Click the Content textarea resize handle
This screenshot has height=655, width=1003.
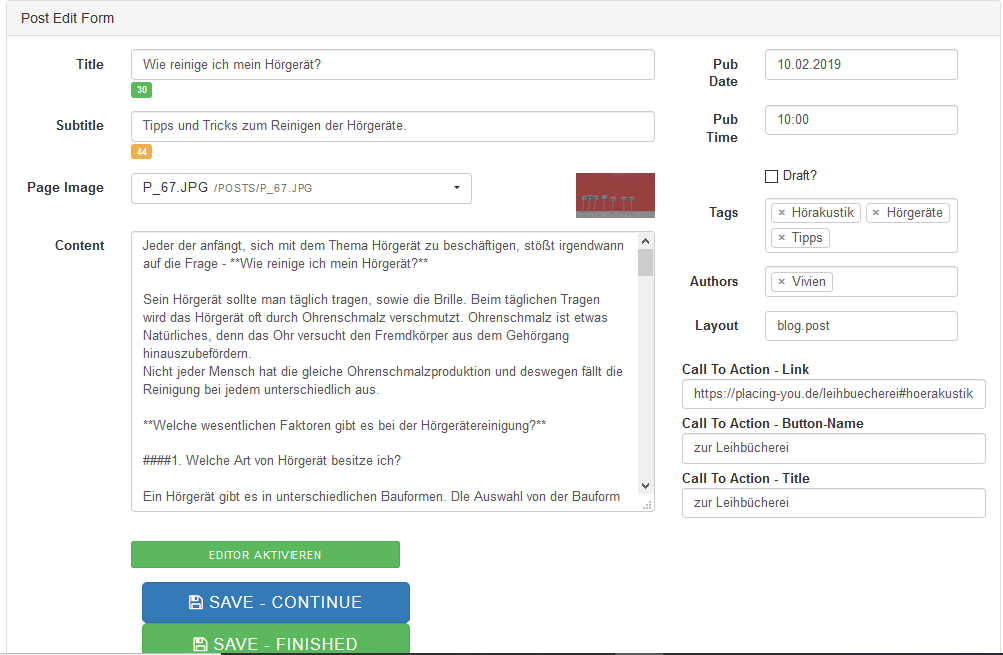(x=648, y=505)
